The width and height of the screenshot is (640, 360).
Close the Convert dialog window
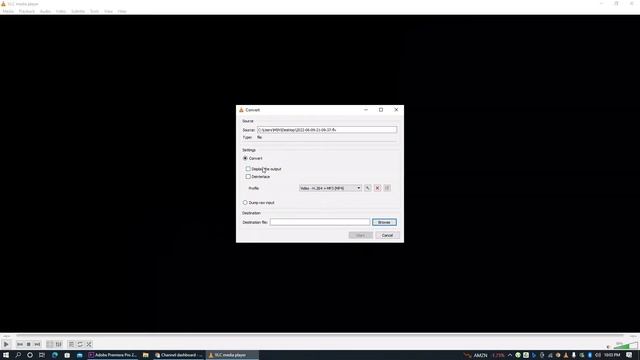(396, 110)
